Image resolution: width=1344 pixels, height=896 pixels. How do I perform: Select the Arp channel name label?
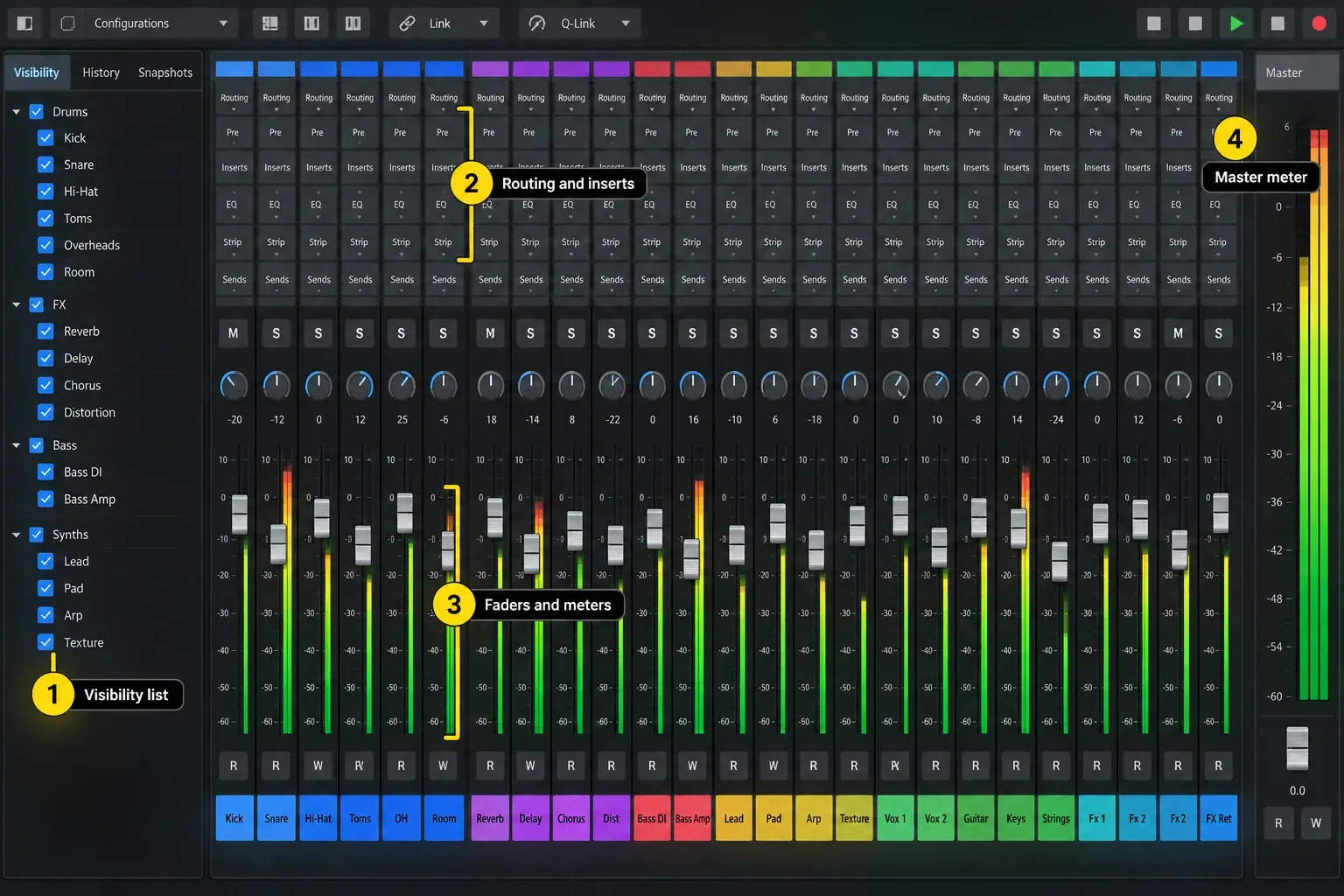[814, 819]
